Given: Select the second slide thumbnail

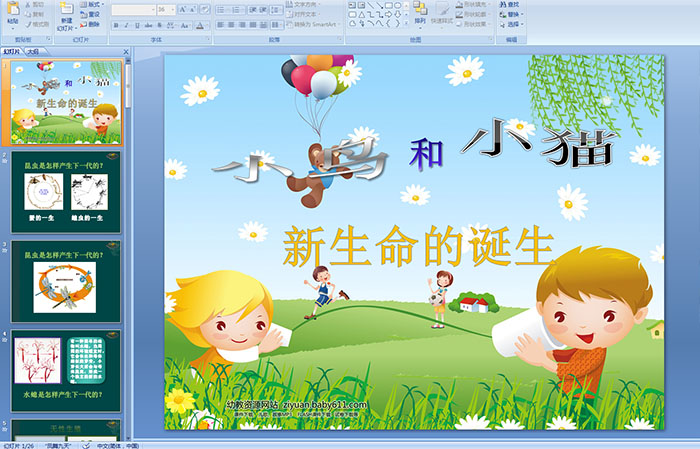Looking at the screenshot, I should tap(66, 193).
